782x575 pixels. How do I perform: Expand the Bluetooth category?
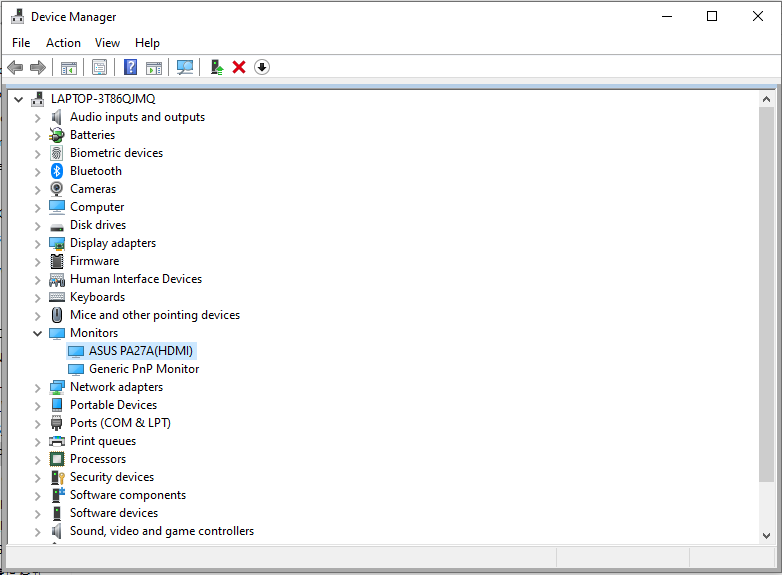coord(37,172)
